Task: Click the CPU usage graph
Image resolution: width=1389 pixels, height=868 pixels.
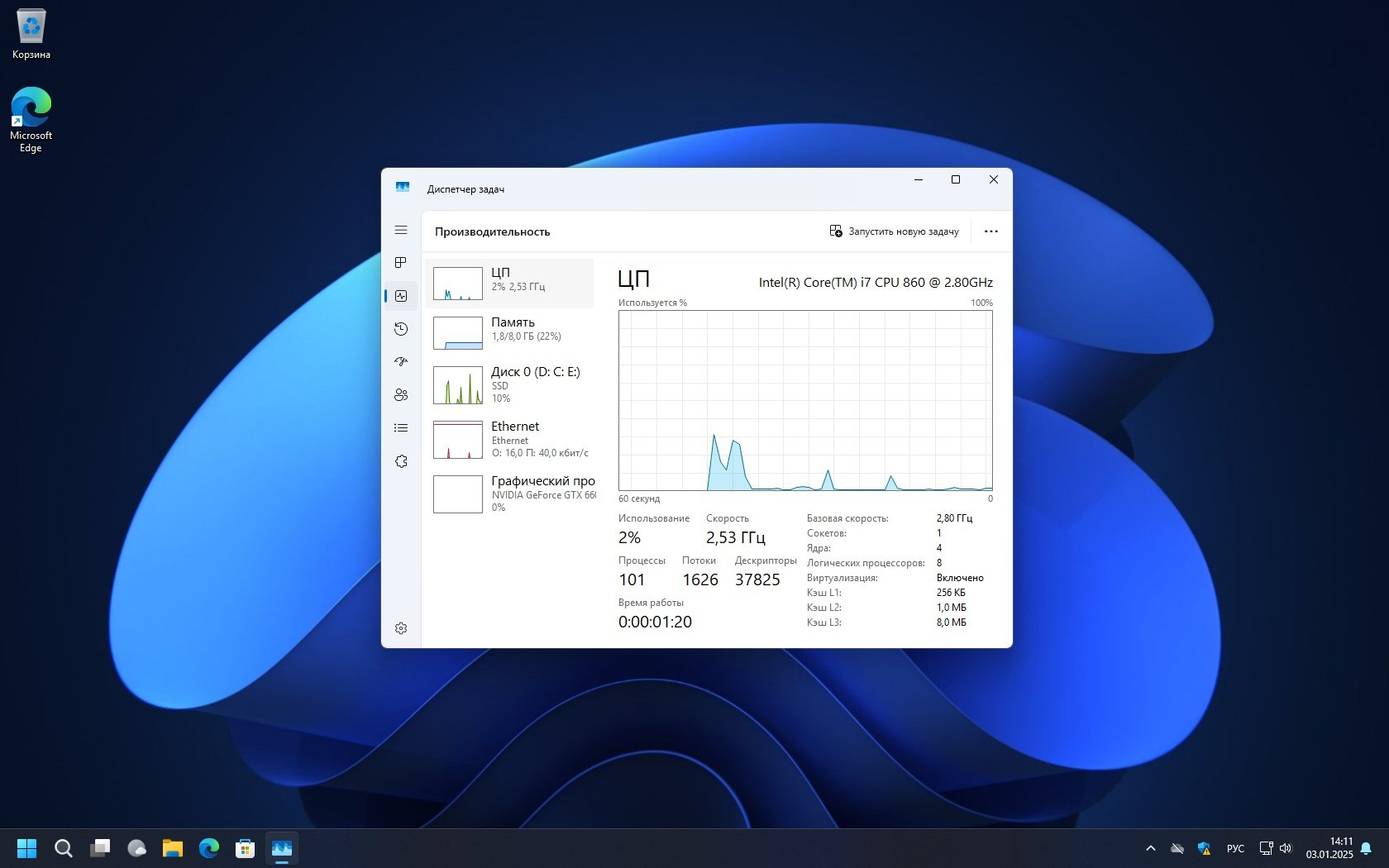Action: tap(804, 401)
